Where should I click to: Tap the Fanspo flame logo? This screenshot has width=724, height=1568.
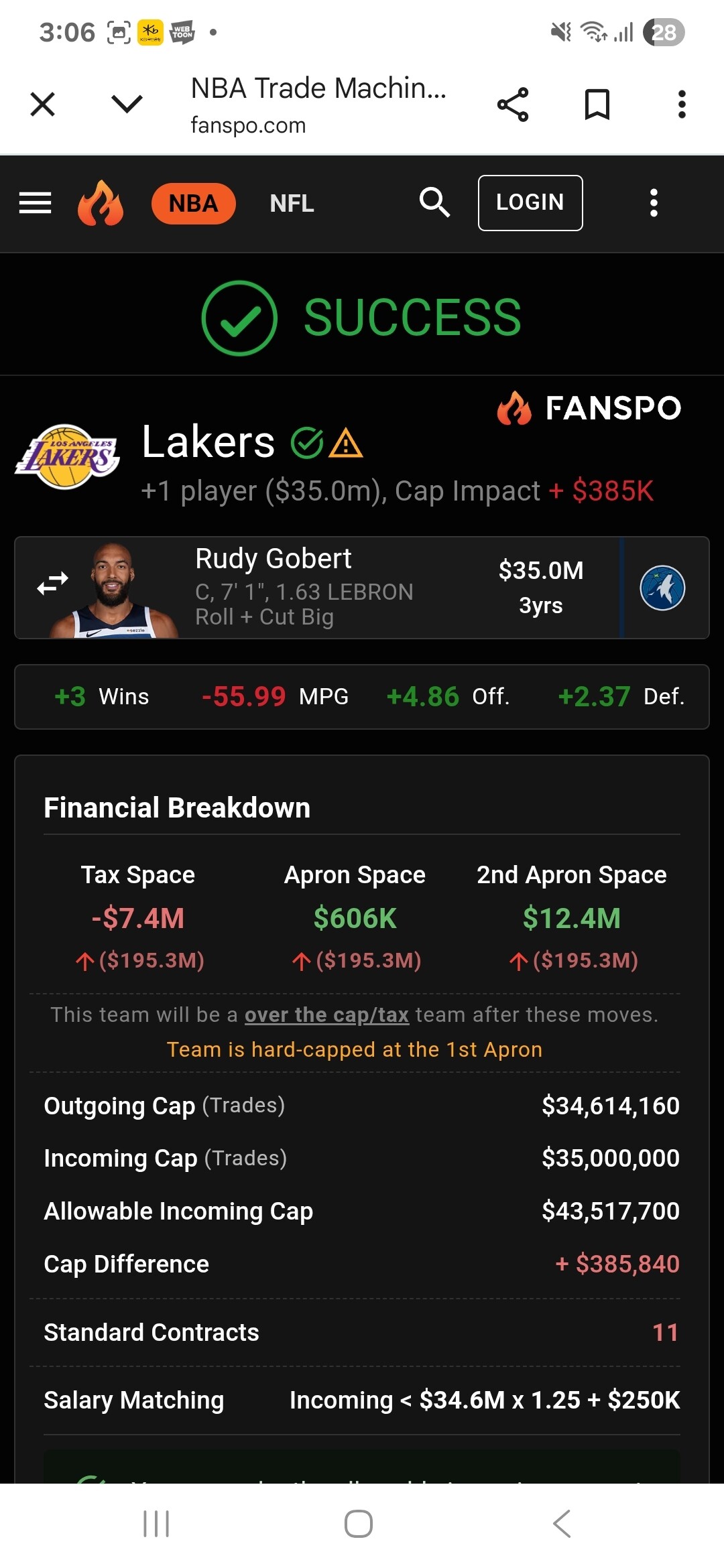coord(101,202)
